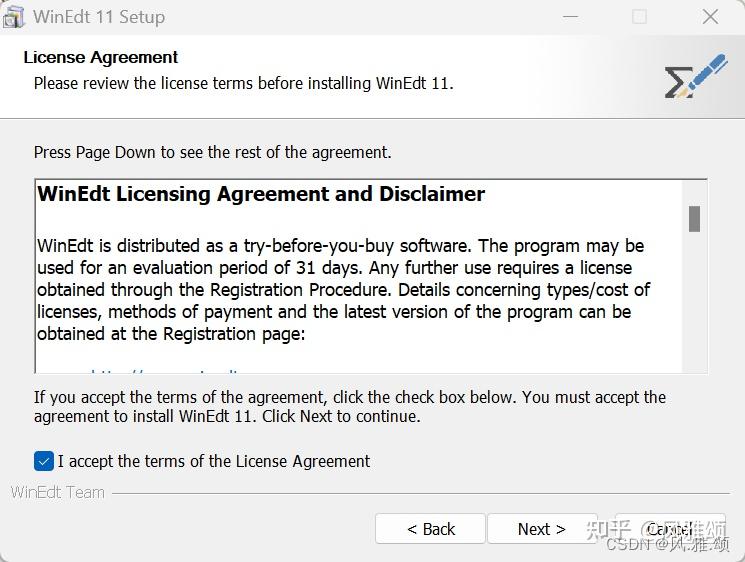
Task: Click the license text scrollbar thumb
Action: (x=694, y=218)
